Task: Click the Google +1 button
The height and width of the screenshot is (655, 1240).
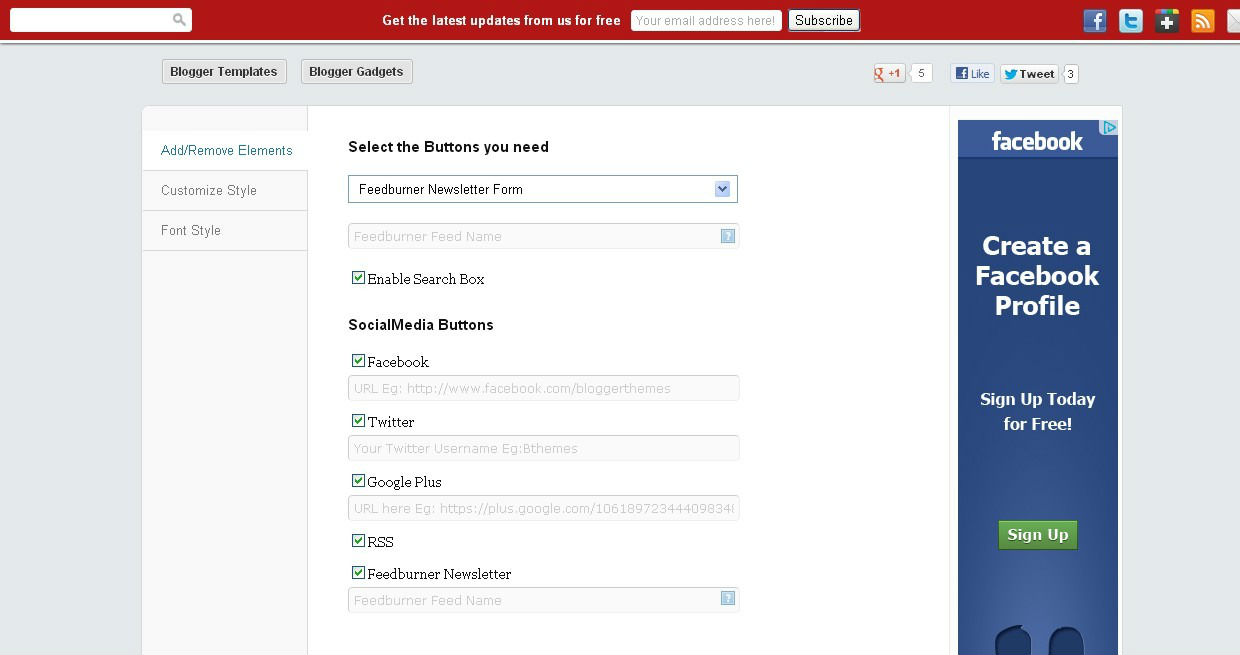Action: (x=889, y=73)
